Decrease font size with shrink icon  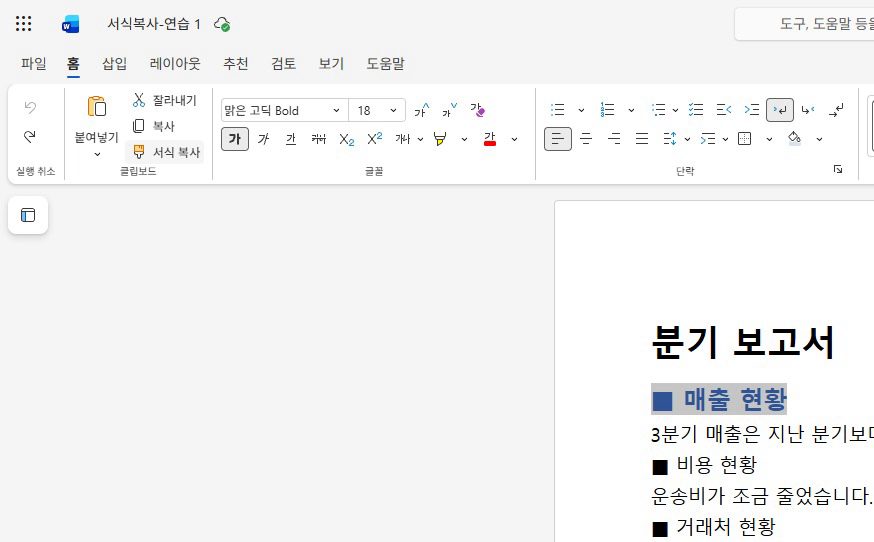449,110
